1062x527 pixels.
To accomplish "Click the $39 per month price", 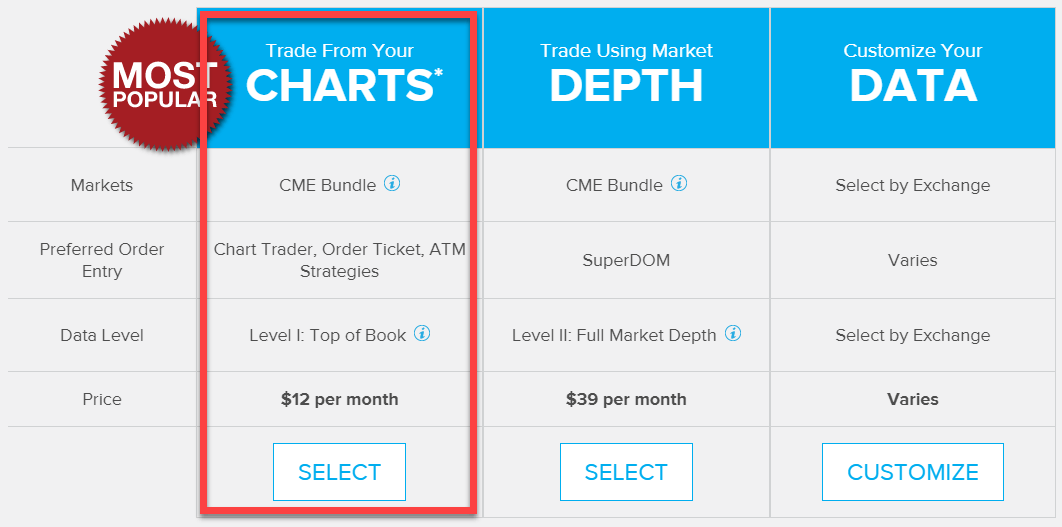I will (626, 400).
